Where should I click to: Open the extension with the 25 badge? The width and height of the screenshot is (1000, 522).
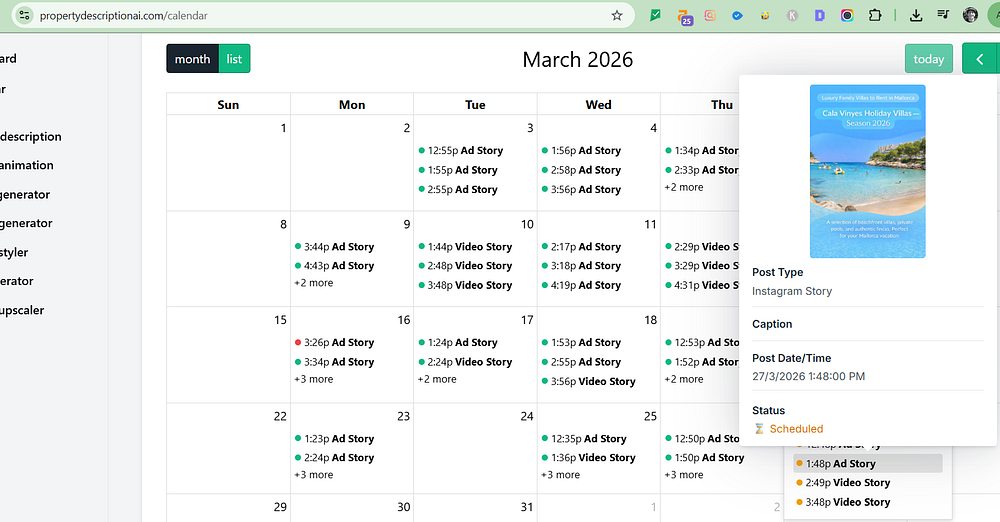pos(684,17)
